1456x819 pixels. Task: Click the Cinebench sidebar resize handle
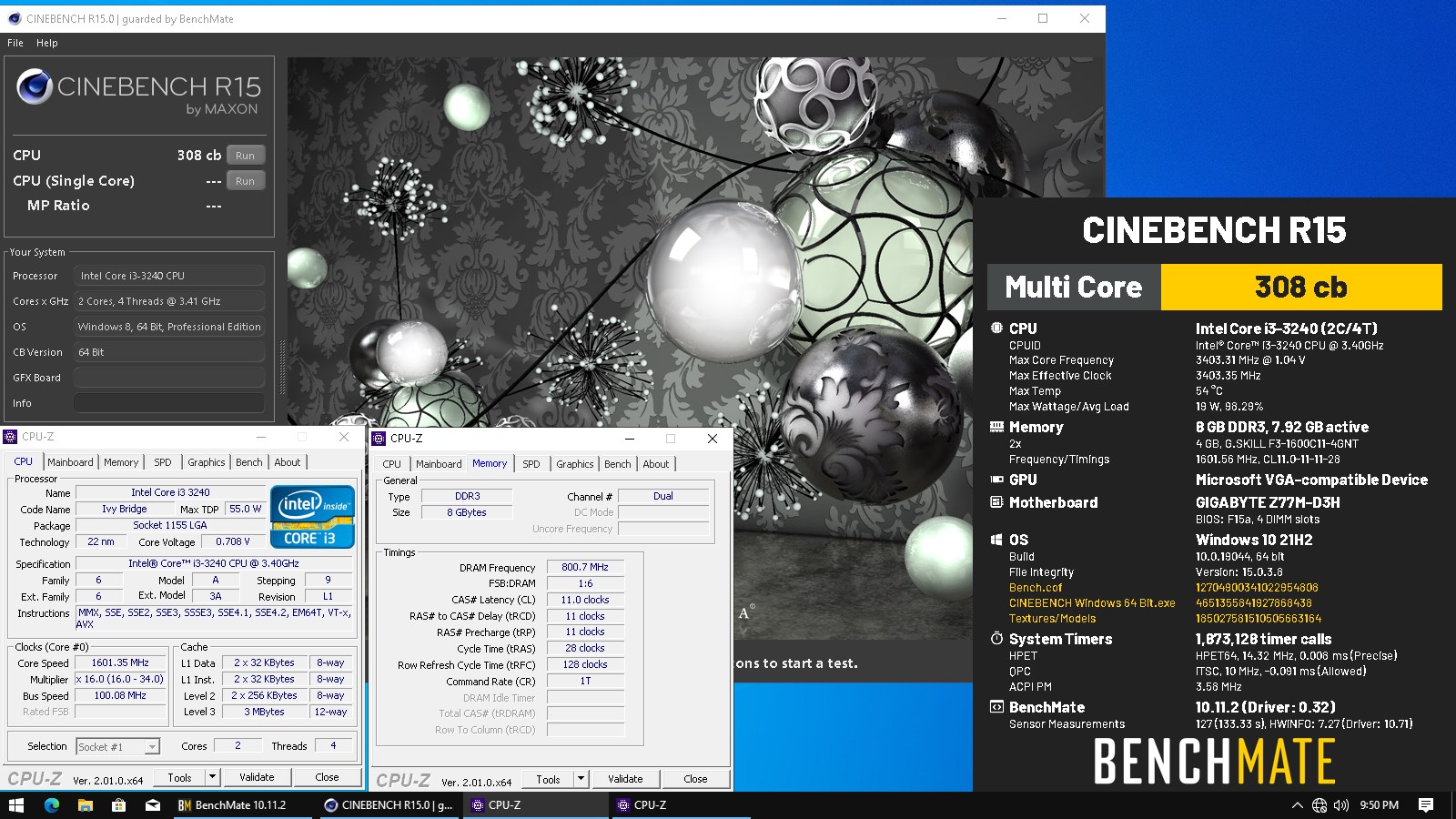(x=281, y=366)
